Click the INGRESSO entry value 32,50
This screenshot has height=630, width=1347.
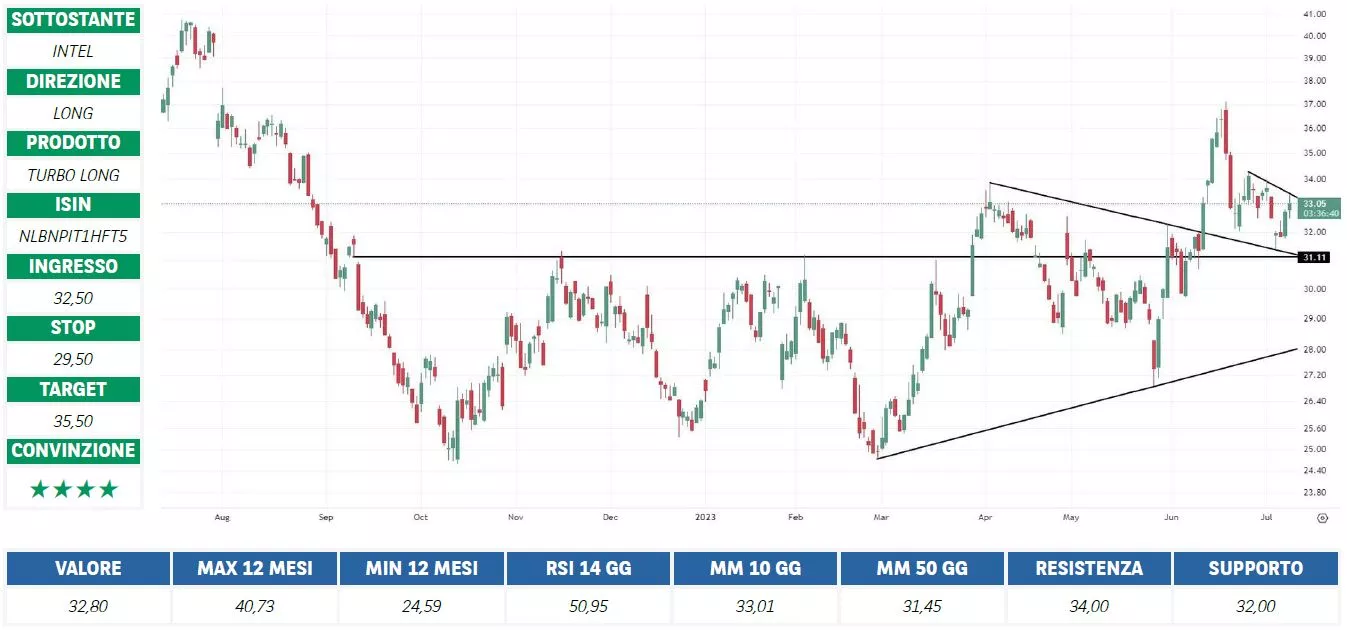(73, 298)
